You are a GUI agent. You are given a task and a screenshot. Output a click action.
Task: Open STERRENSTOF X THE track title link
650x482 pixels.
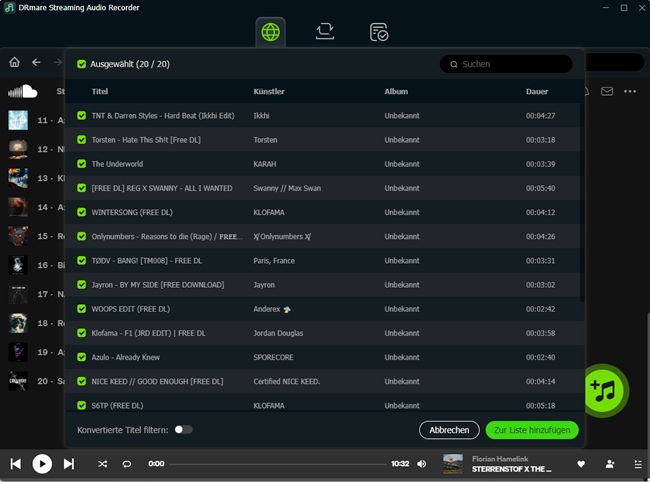pos(512,469)
